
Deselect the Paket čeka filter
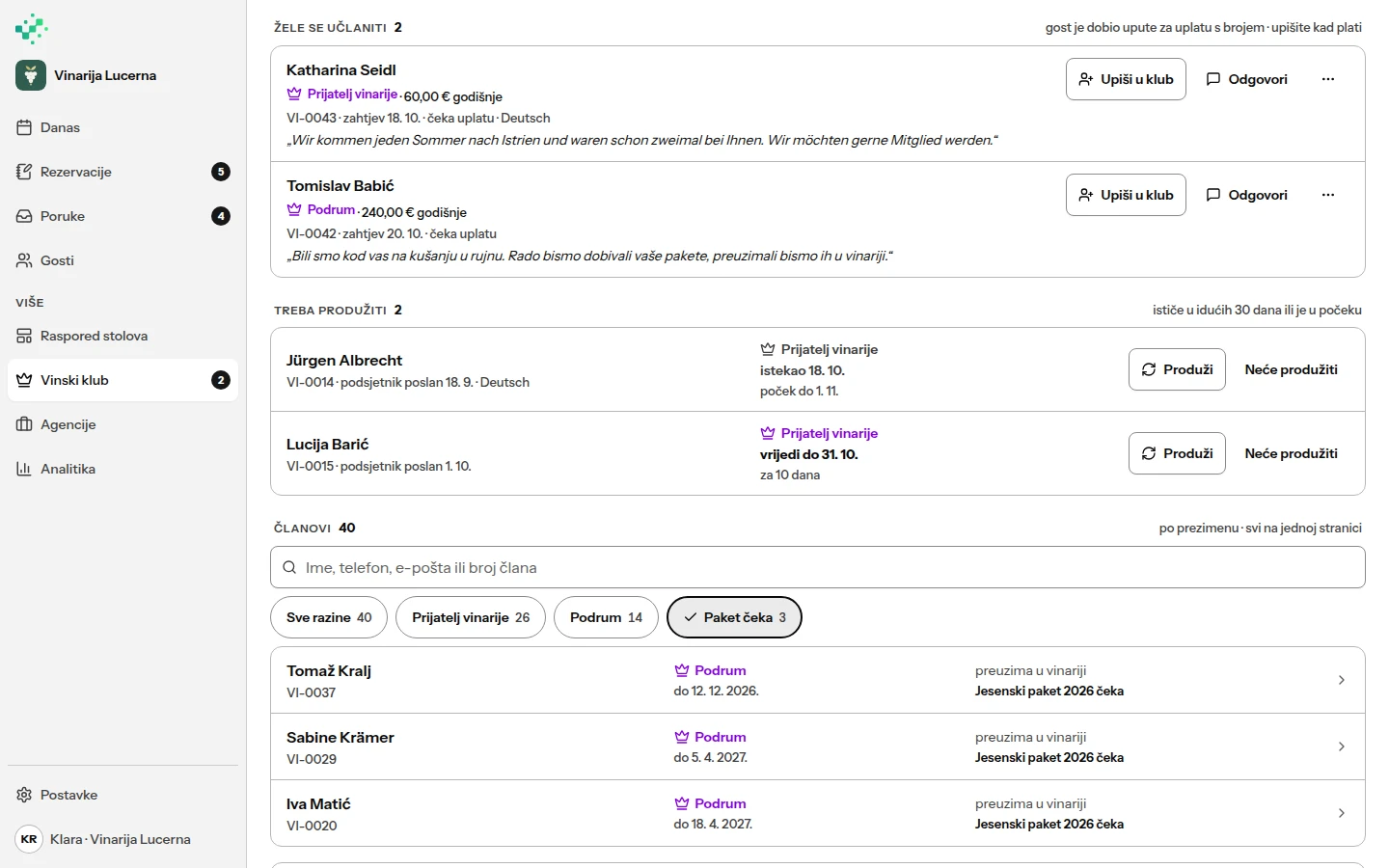[x=734, y=617]
